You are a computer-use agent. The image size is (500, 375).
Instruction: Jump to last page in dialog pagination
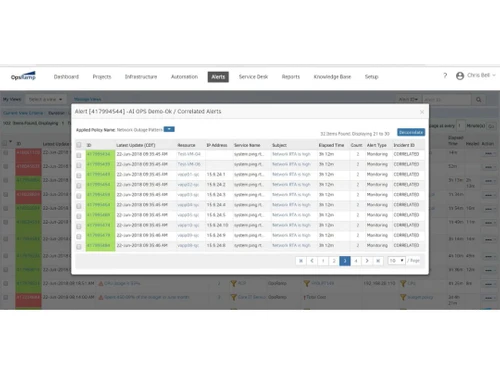(378, 261)
